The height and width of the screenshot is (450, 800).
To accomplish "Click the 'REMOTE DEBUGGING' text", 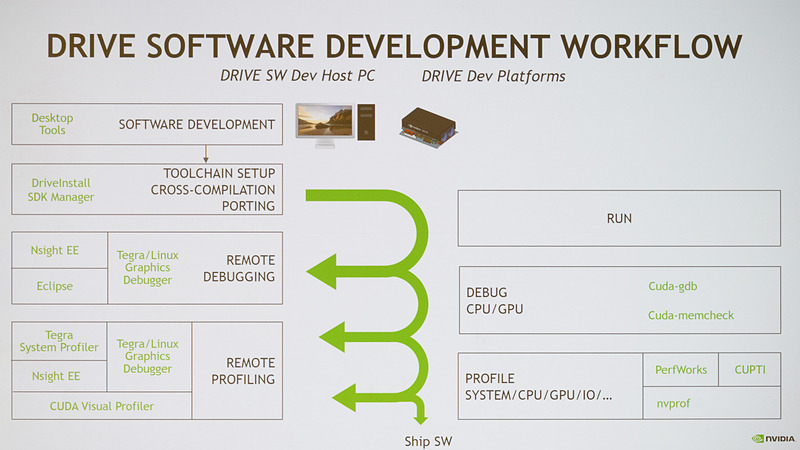I will pyautogui.click(x=239, y=268).
